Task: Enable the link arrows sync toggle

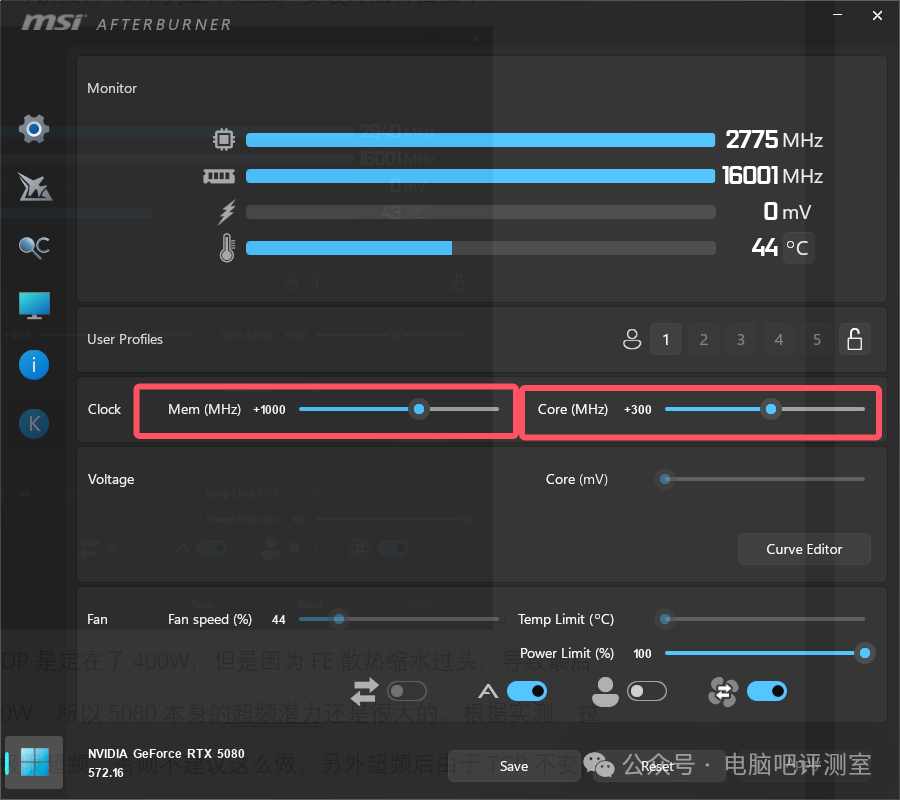Action: (x=406, y=691)
